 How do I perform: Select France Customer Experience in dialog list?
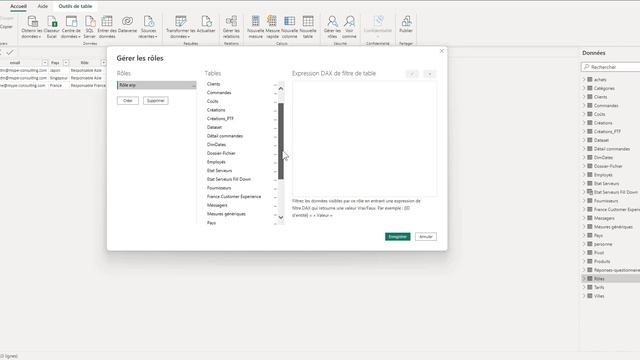[234, 197]
